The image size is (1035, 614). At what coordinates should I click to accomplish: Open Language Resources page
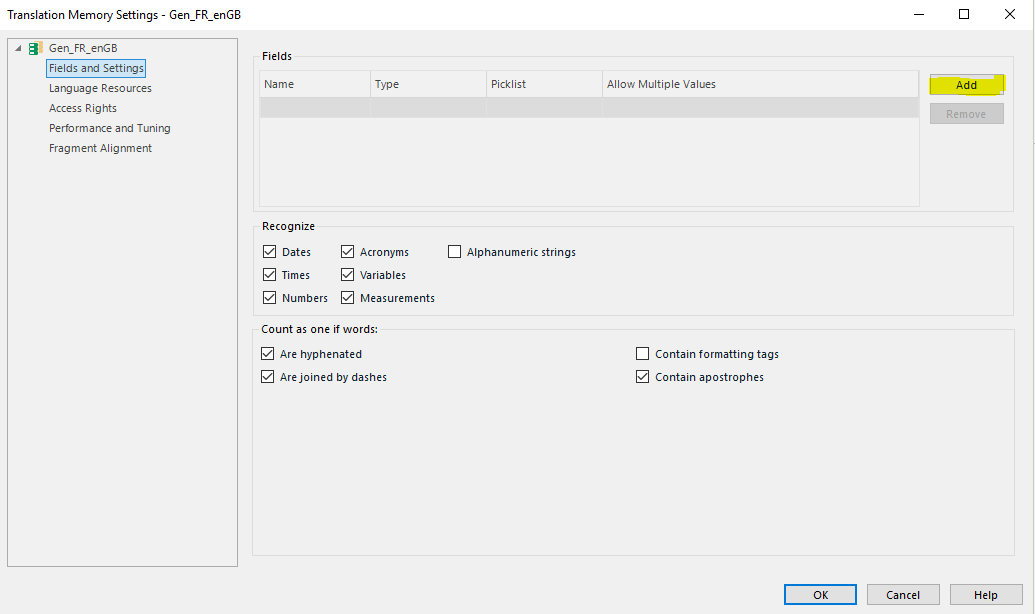(100, 88)
